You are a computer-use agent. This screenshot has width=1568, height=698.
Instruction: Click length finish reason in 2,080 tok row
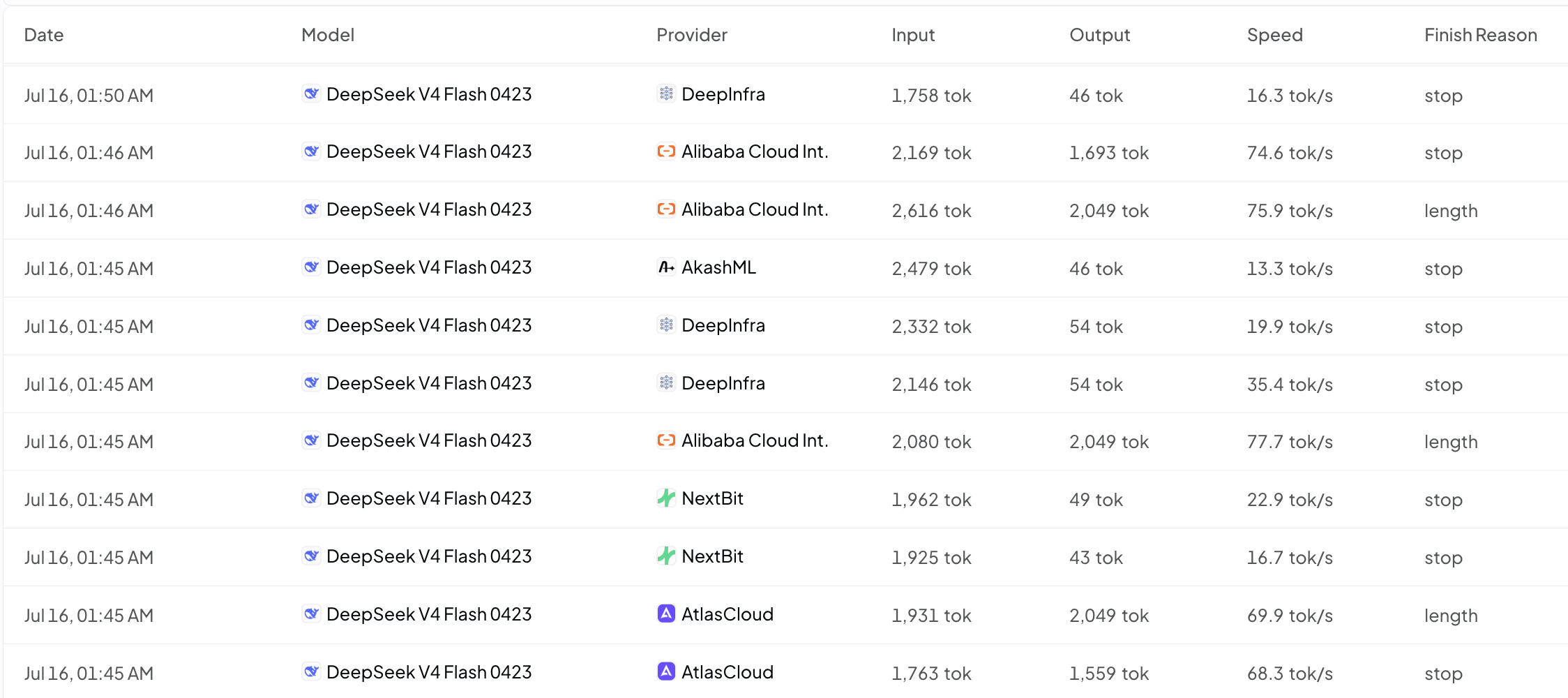point(1451,442)
